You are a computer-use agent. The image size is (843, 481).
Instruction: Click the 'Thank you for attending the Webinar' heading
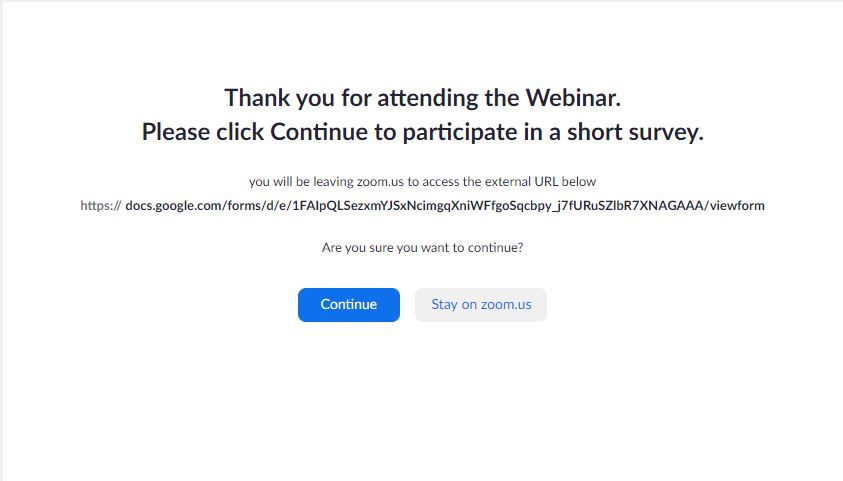pos(423,98)
